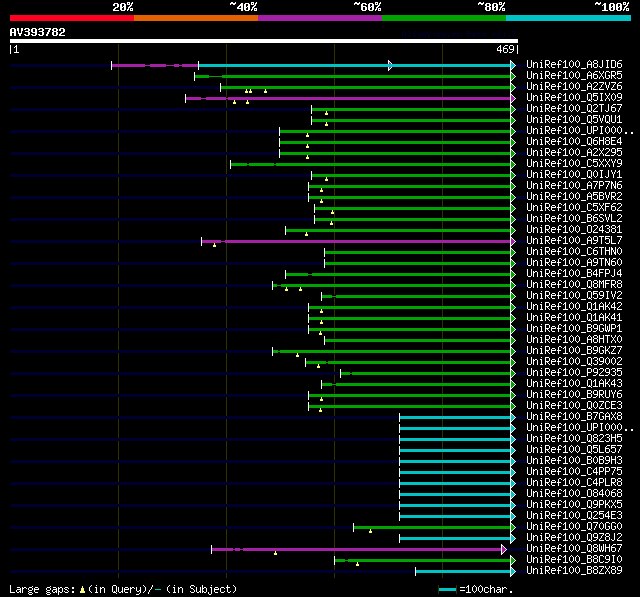
Task: Select the UniRef100_B9RUY6 label
Action: tap(574, 395)
